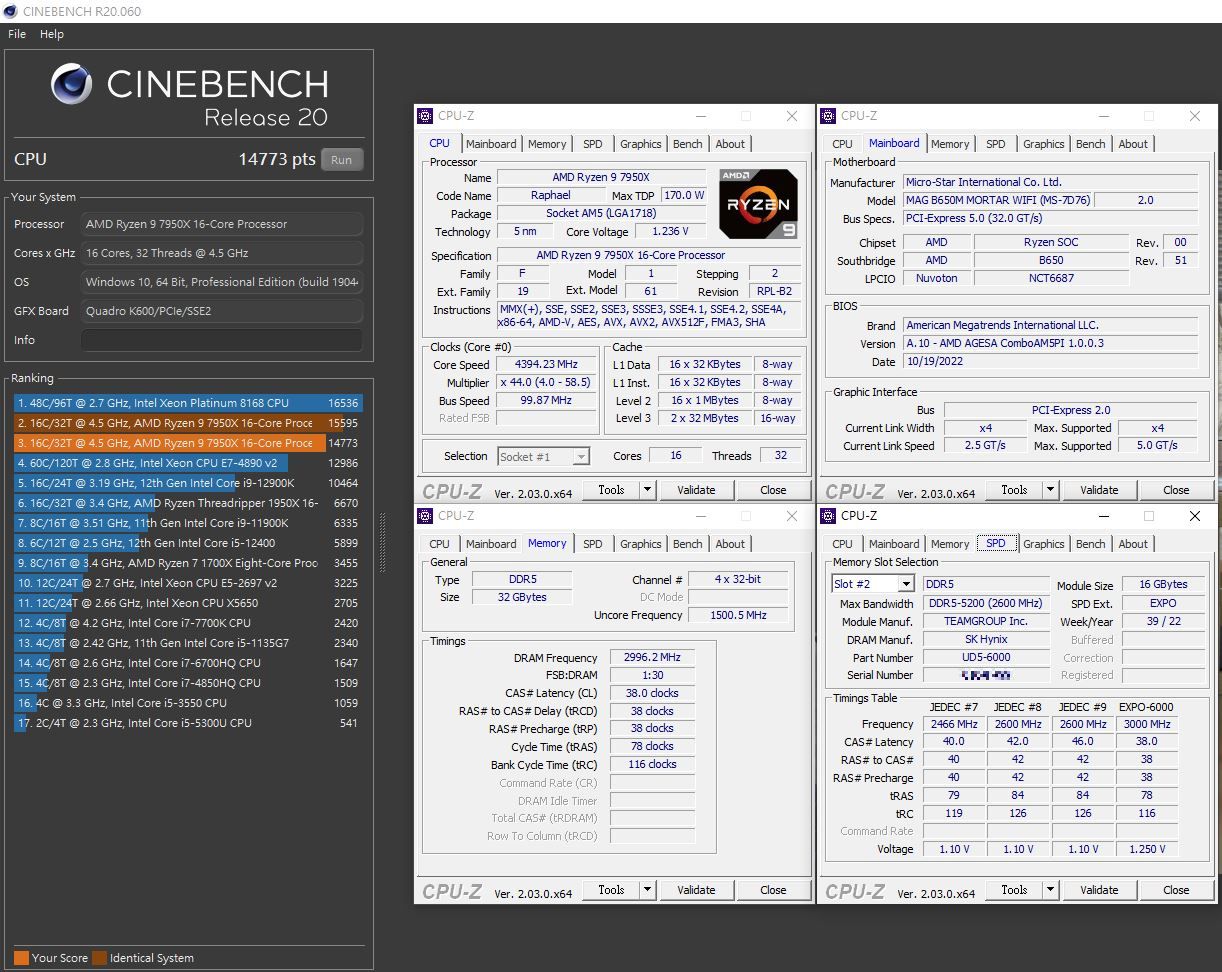
Task: Click Validate in the Mainboard window
Action: pos(1099,490)
